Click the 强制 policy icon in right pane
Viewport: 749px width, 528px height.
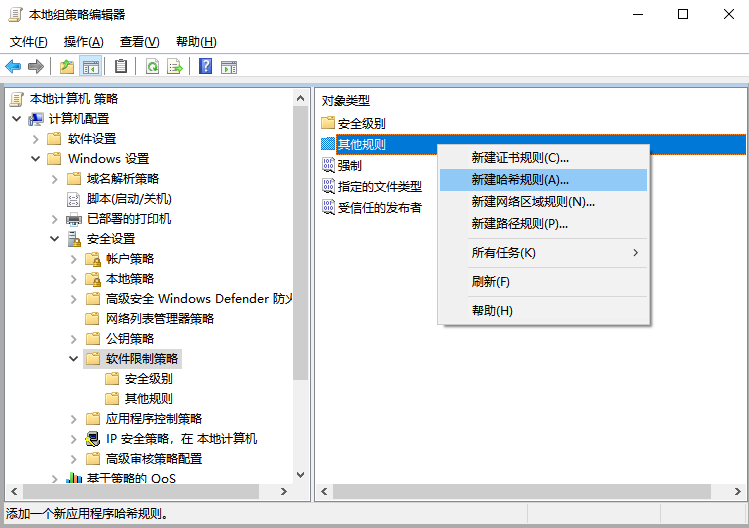[x=328, y=165]
